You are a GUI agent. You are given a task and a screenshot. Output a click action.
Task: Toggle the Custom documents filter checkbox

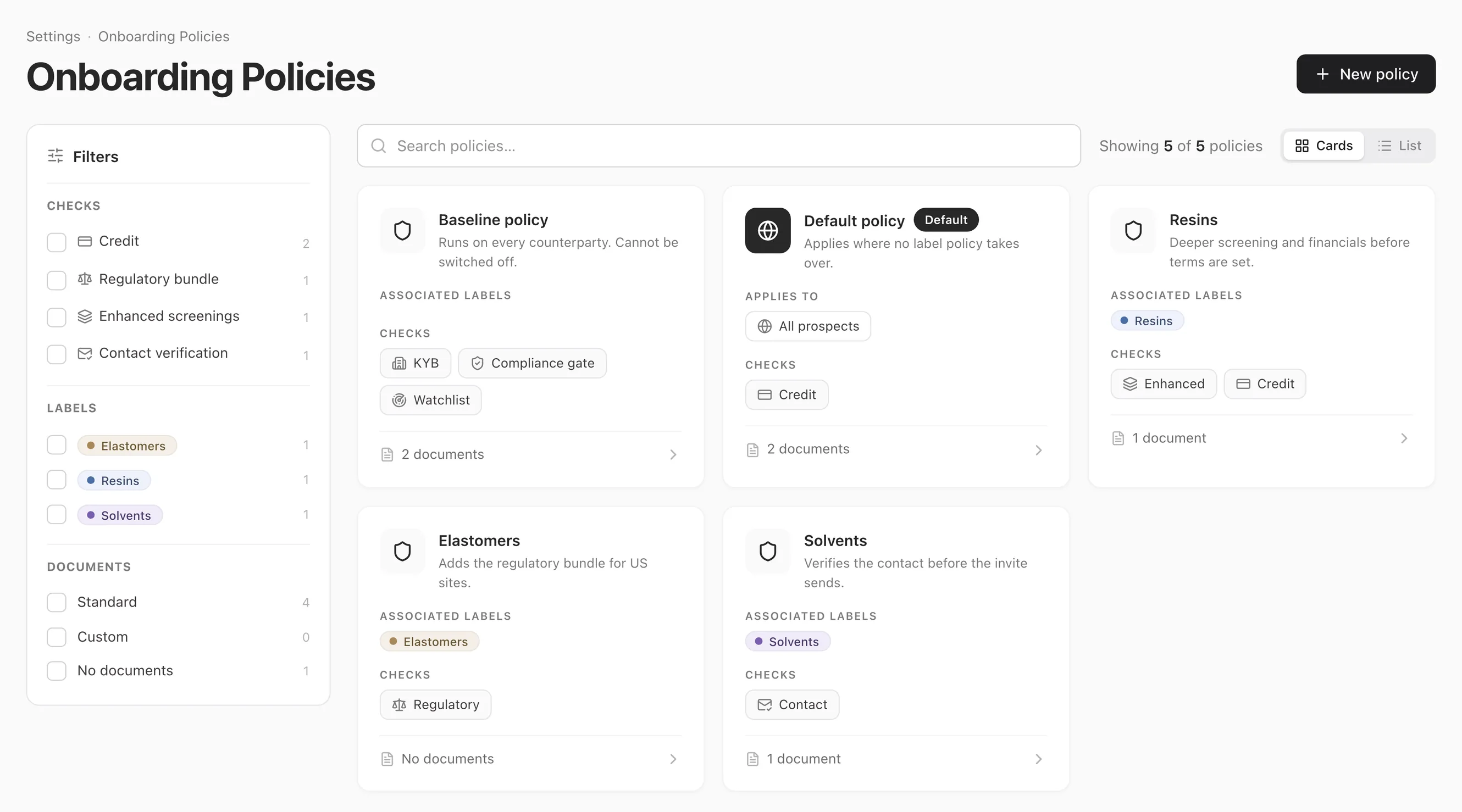click(x=56, y=637)
